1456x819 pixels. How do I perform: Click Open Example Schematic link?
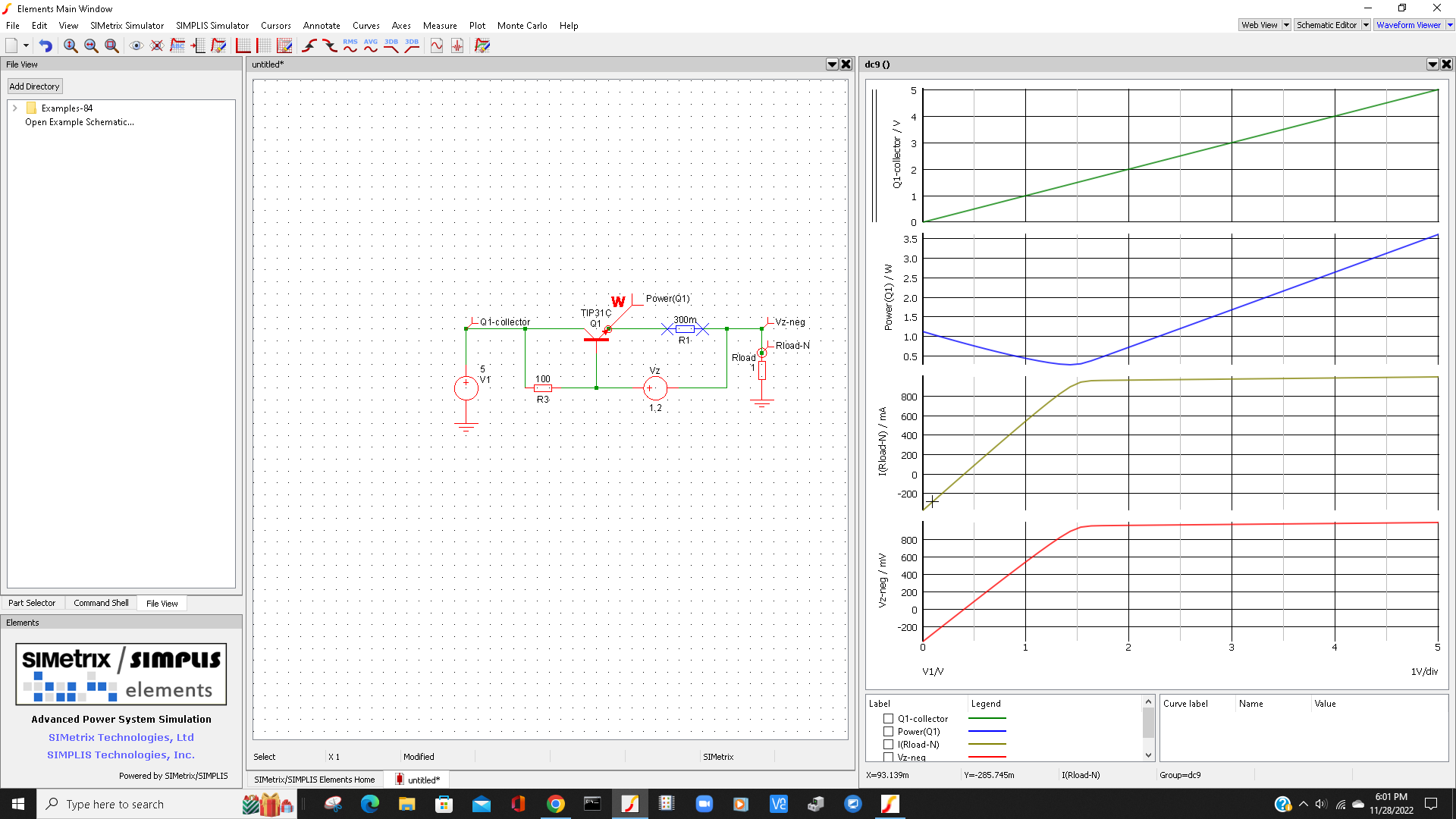tap(80, 122)
